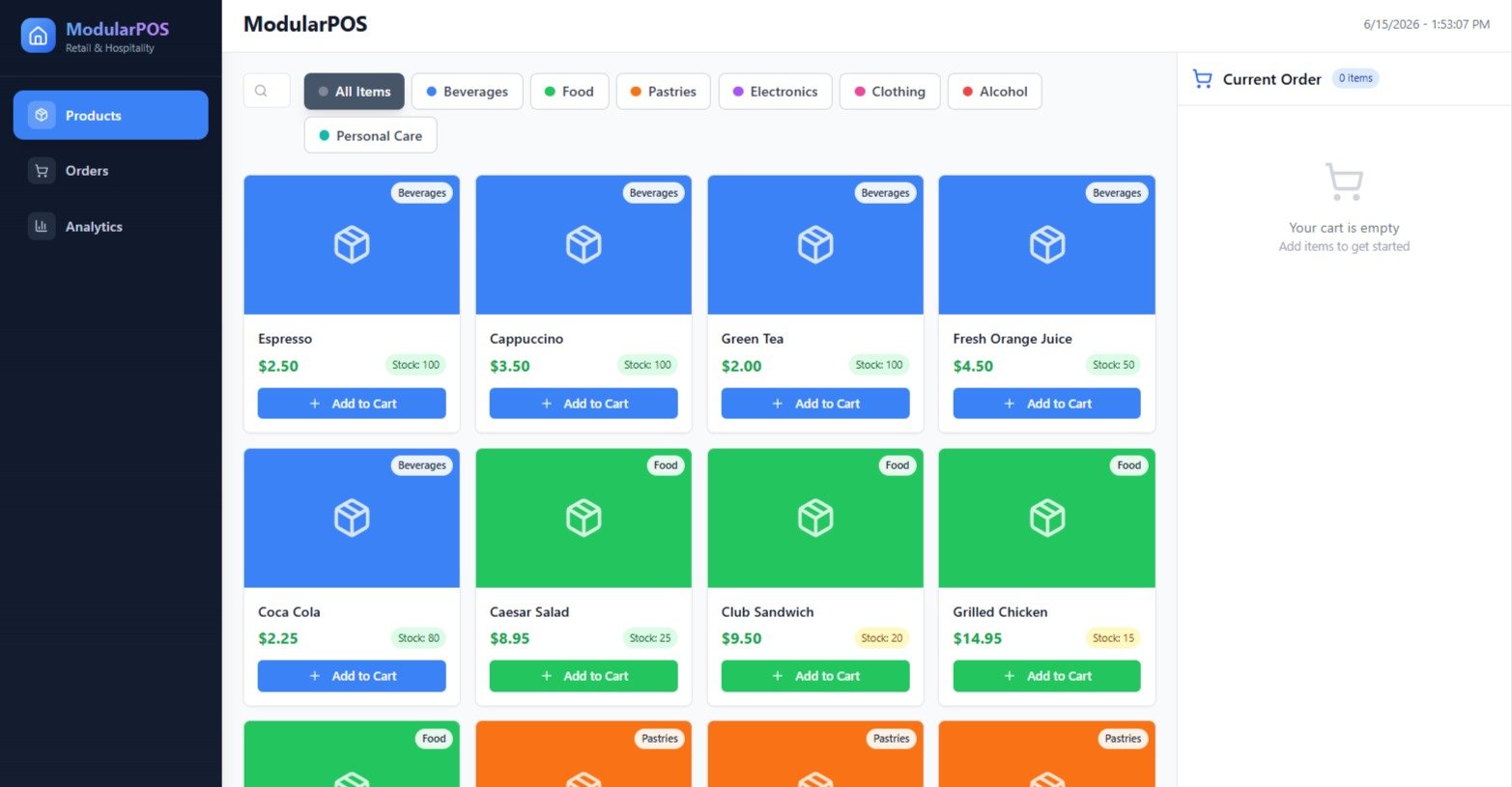The width and height of the screenshot is (1512, 787).
Task: Add Club Sandwich to the cart
Action: [x=815, y=676]
